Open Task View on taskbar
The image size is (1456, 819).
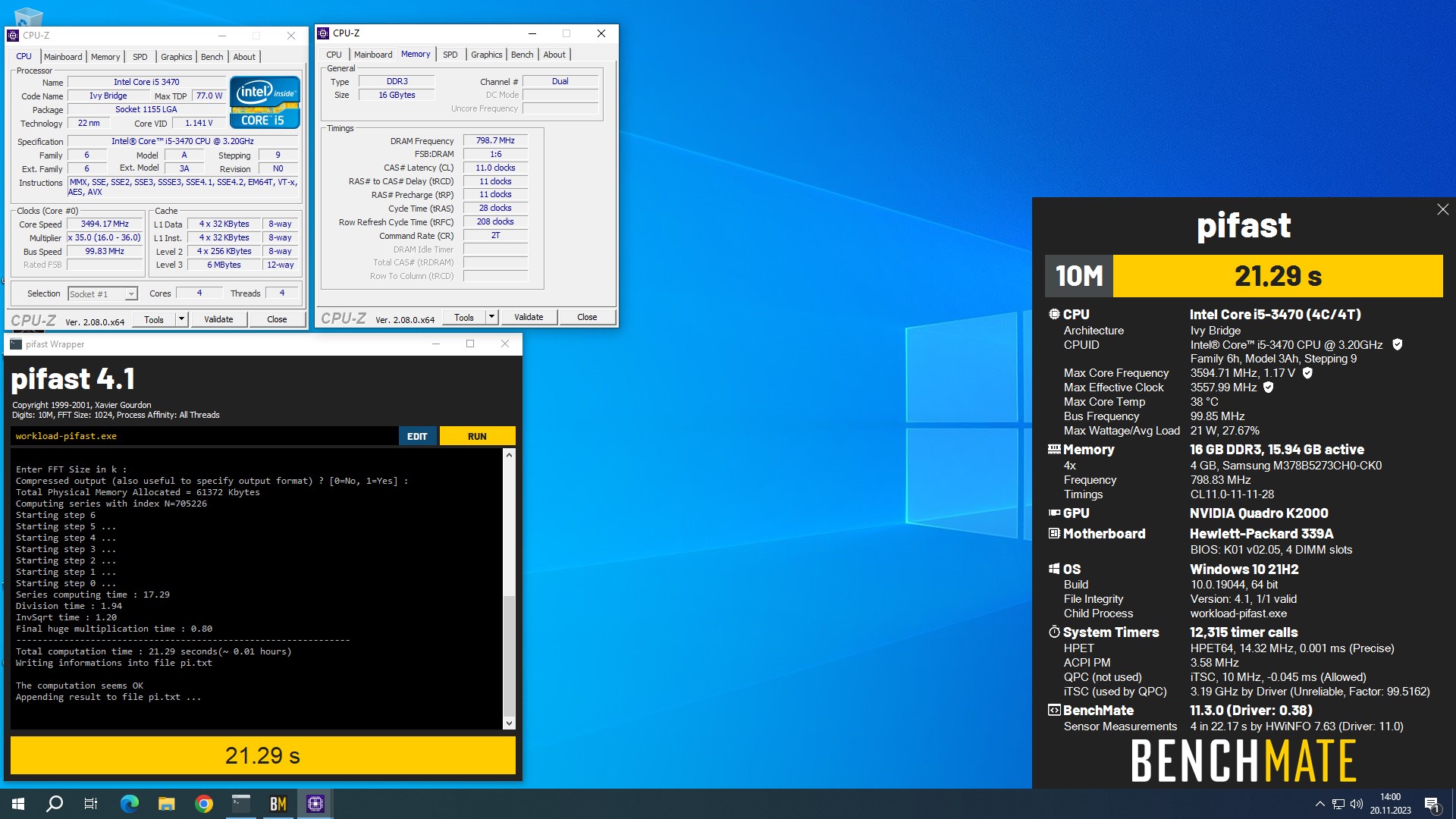point(91,804)
